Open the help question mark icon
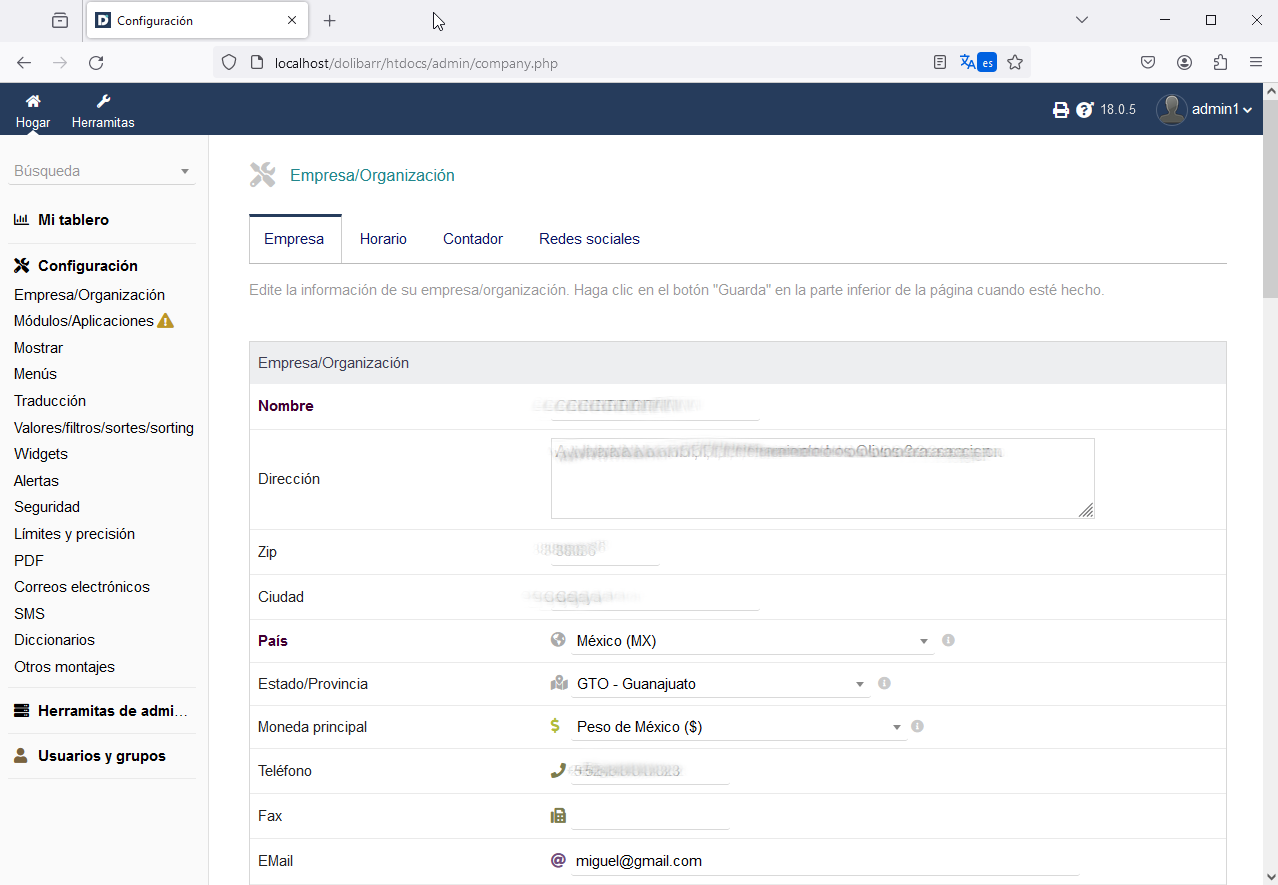The height and width of the screenshot is (885, 1278). 1085,110
